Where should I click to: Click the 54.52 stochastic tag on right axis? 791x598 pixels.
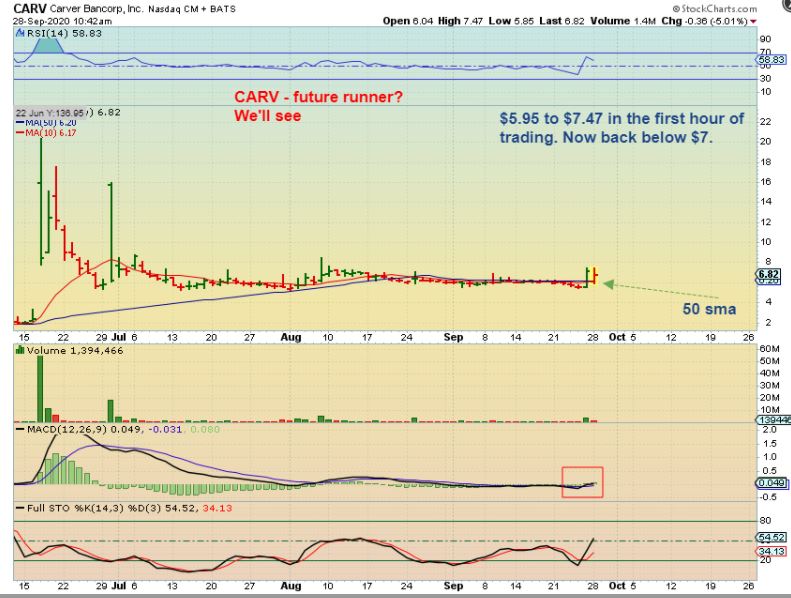[771, 538]
